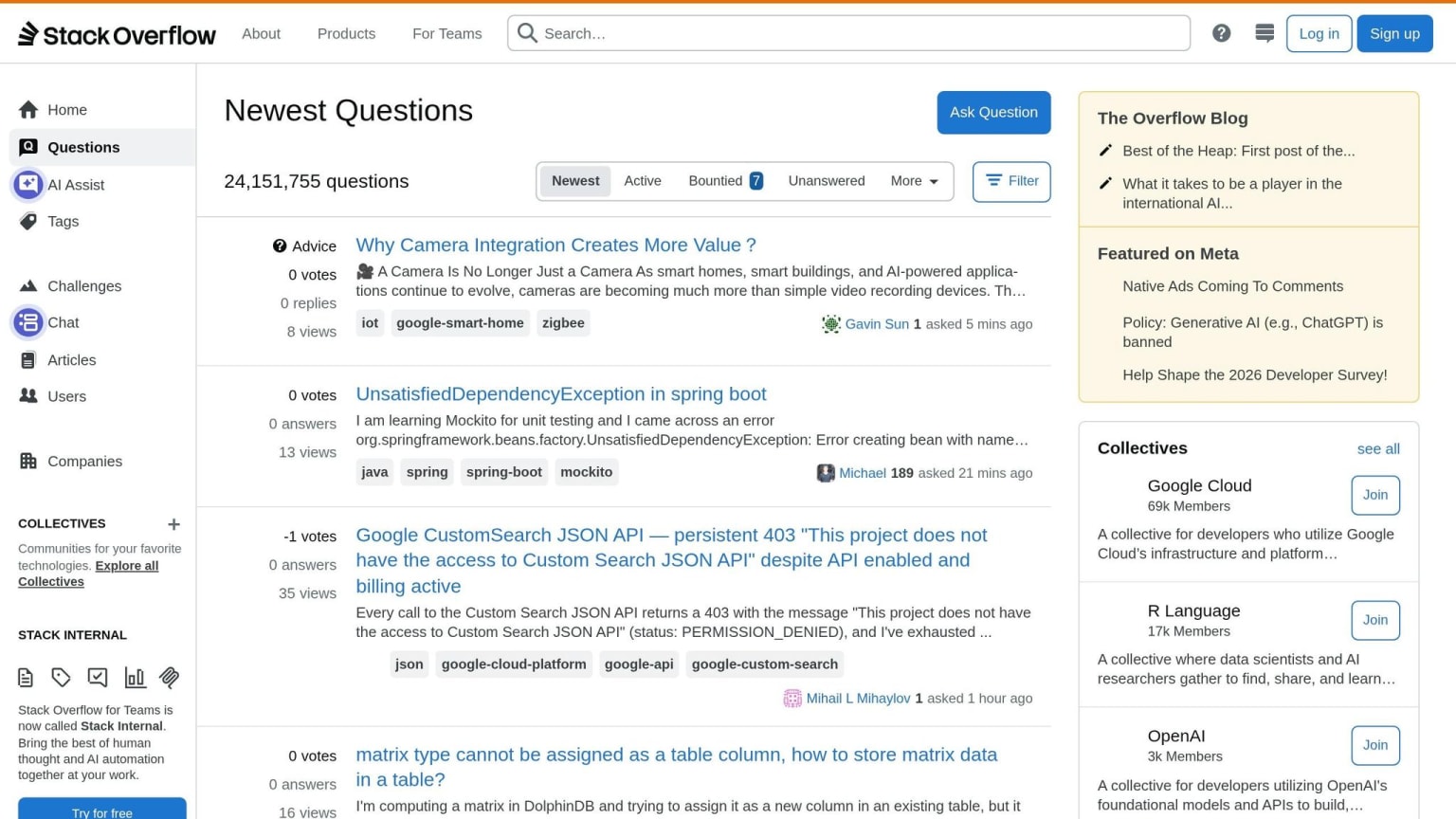Join the R Language collective
1456x819 pixels.
point(1375,620)
